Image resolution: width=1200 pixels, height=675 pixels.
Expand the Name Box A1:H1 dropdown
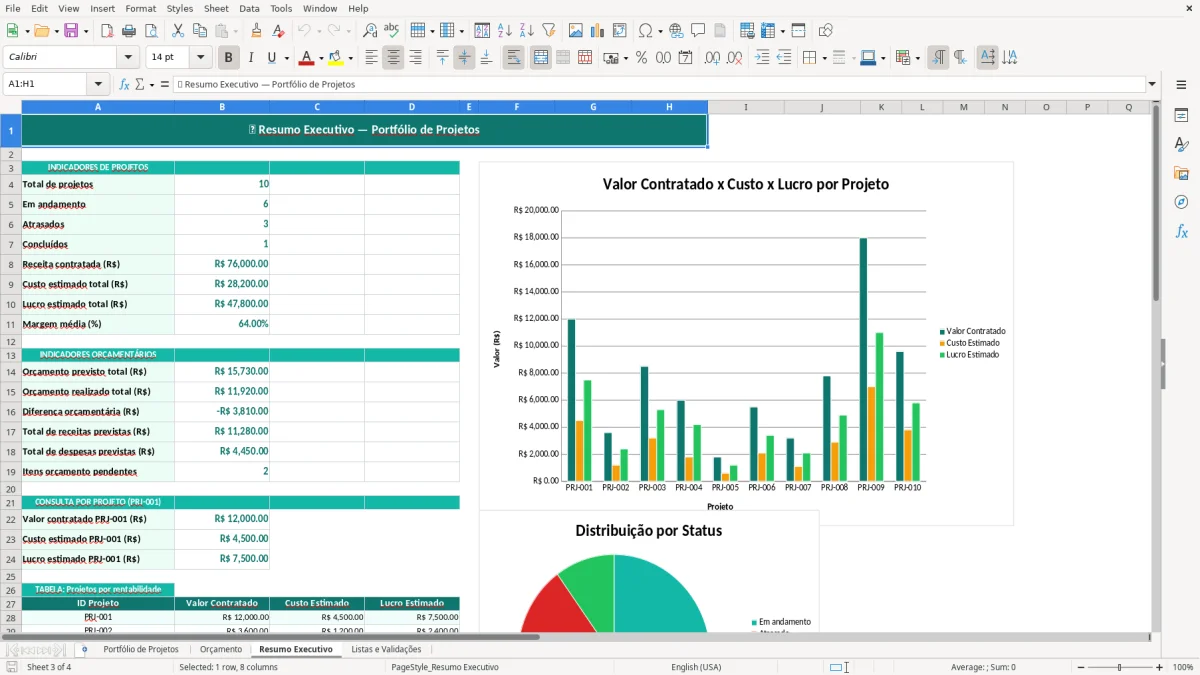[x=98, y=84]
